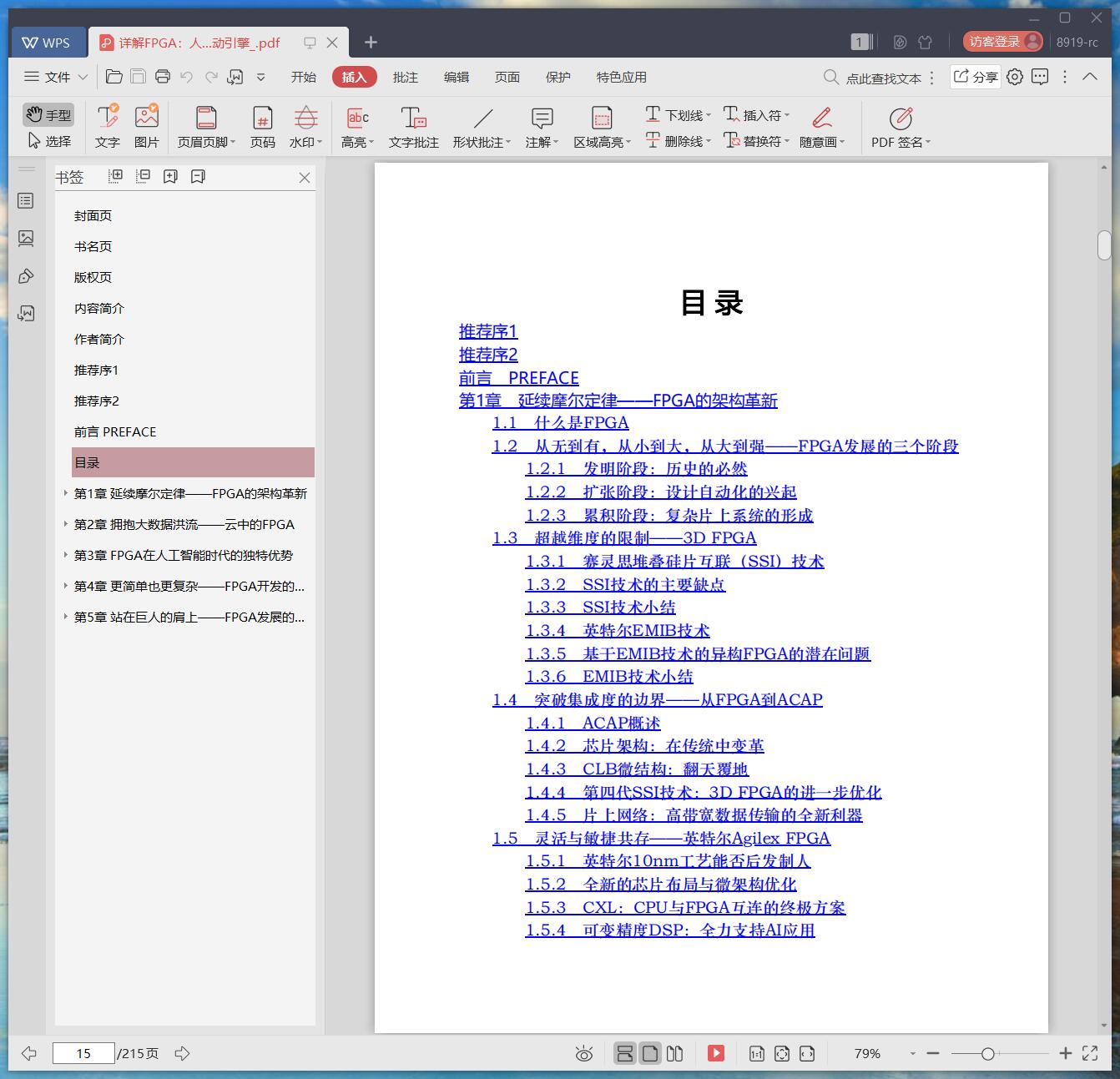Toggle eye protection mode icon
The width and height of the screenshot is (1120, 1079).
point(584,1053)
